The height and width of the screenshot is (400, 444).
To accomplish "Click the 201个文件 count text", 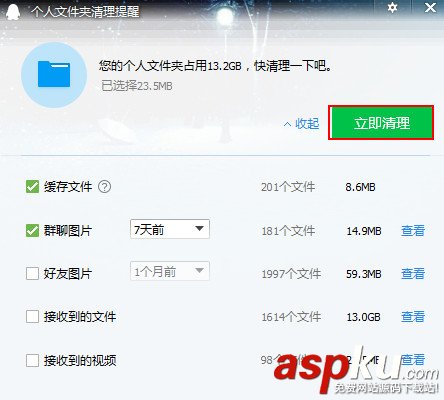I will pos(288,187).
